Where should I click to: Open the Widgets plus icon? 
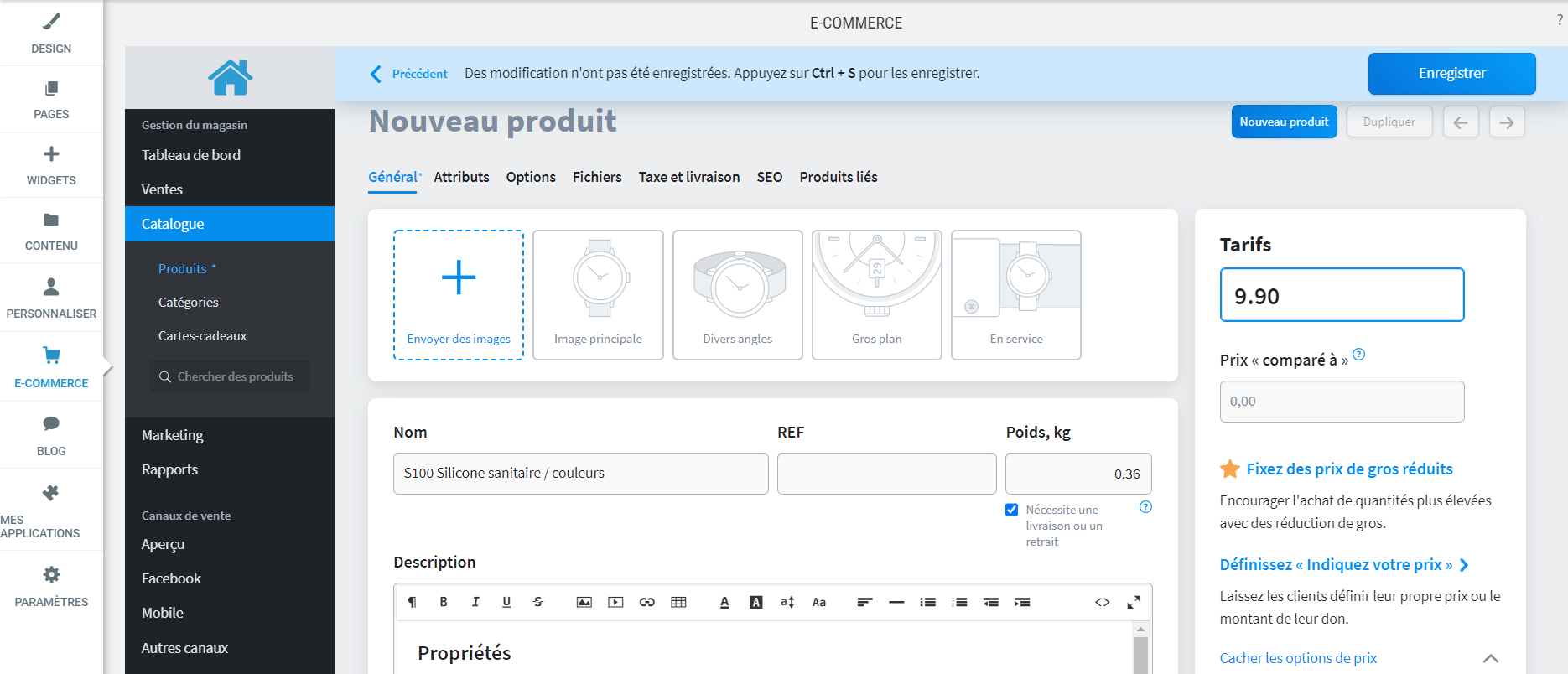click(51, 153)
